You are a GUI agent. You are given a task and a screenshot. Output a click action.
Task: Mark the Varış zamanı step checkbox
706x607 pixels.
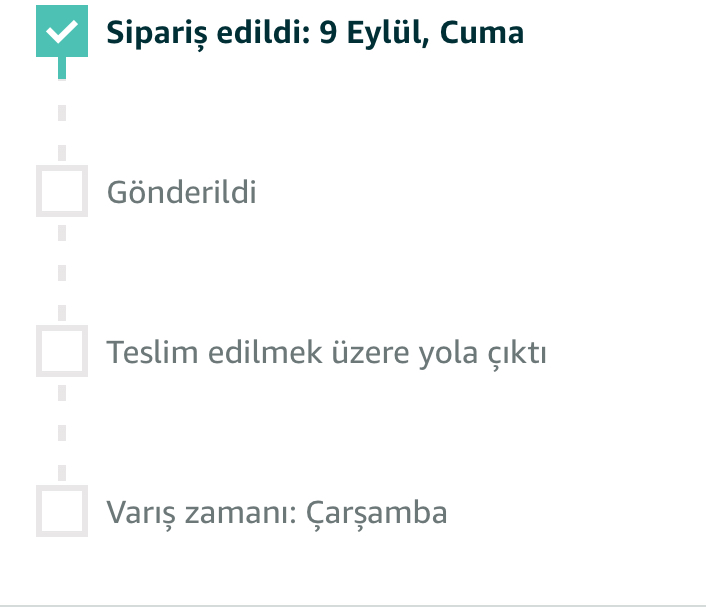[62, 511]
